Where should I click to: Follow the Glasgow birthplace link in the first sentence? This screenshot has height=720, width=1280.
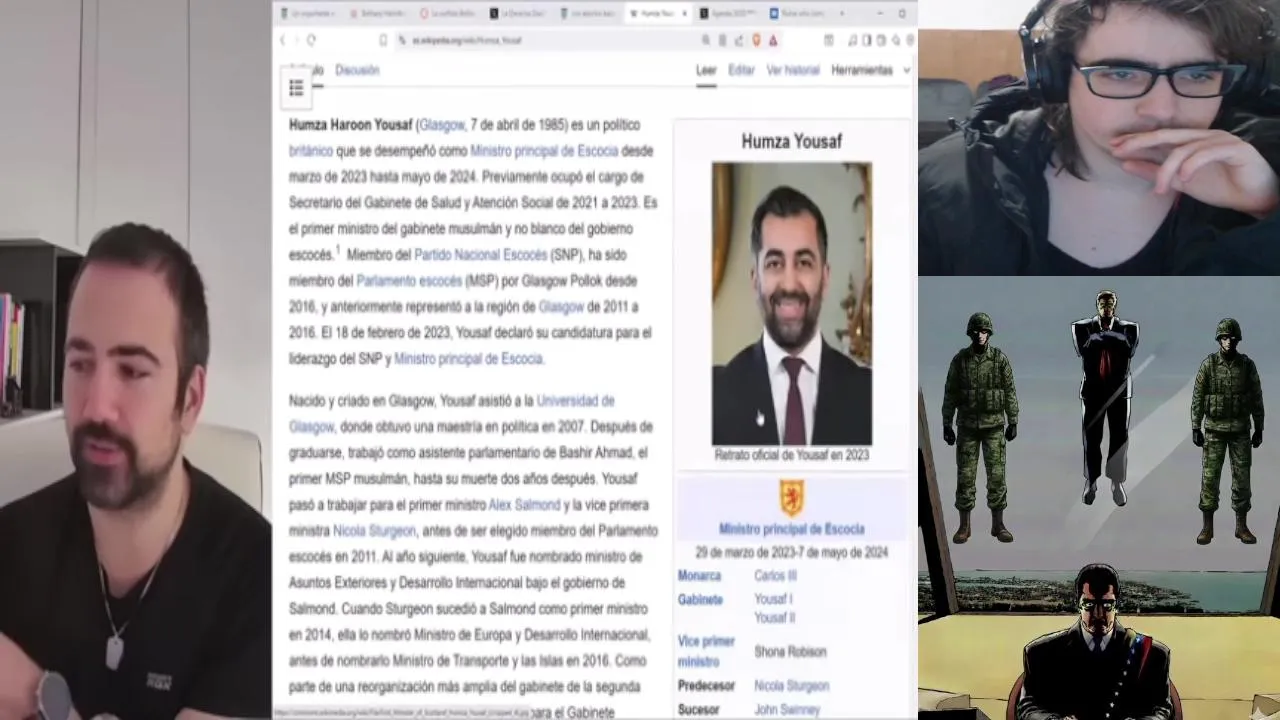tap(442, 125)
